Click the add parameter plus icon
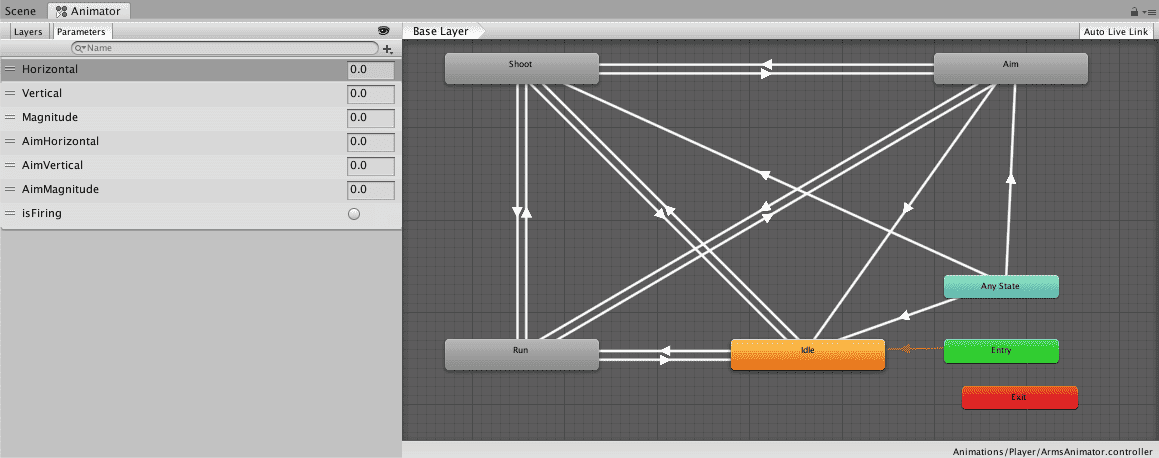 tap(388, 48)
